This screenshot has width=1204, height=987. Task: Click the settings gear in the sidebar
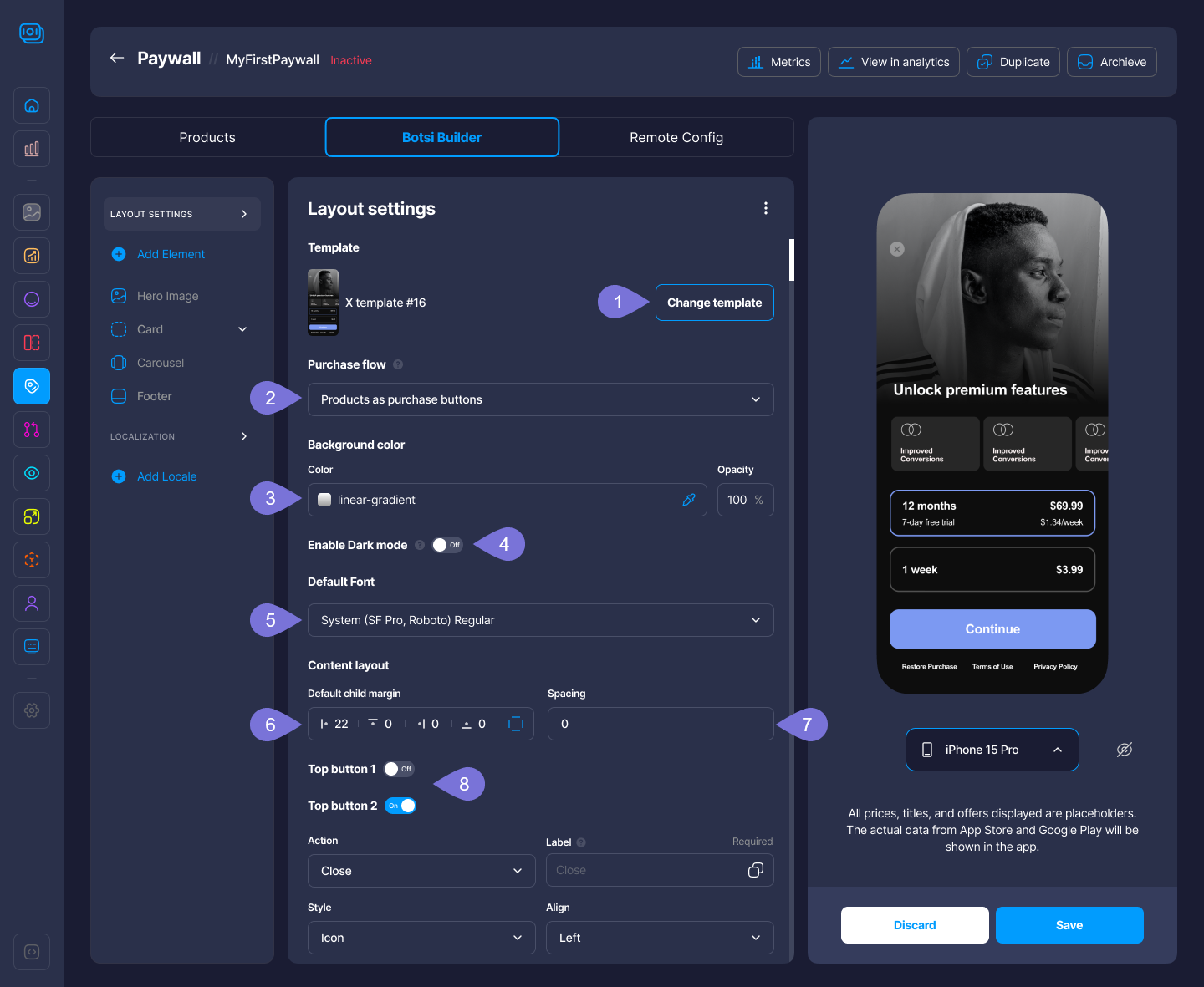[32, 710]
